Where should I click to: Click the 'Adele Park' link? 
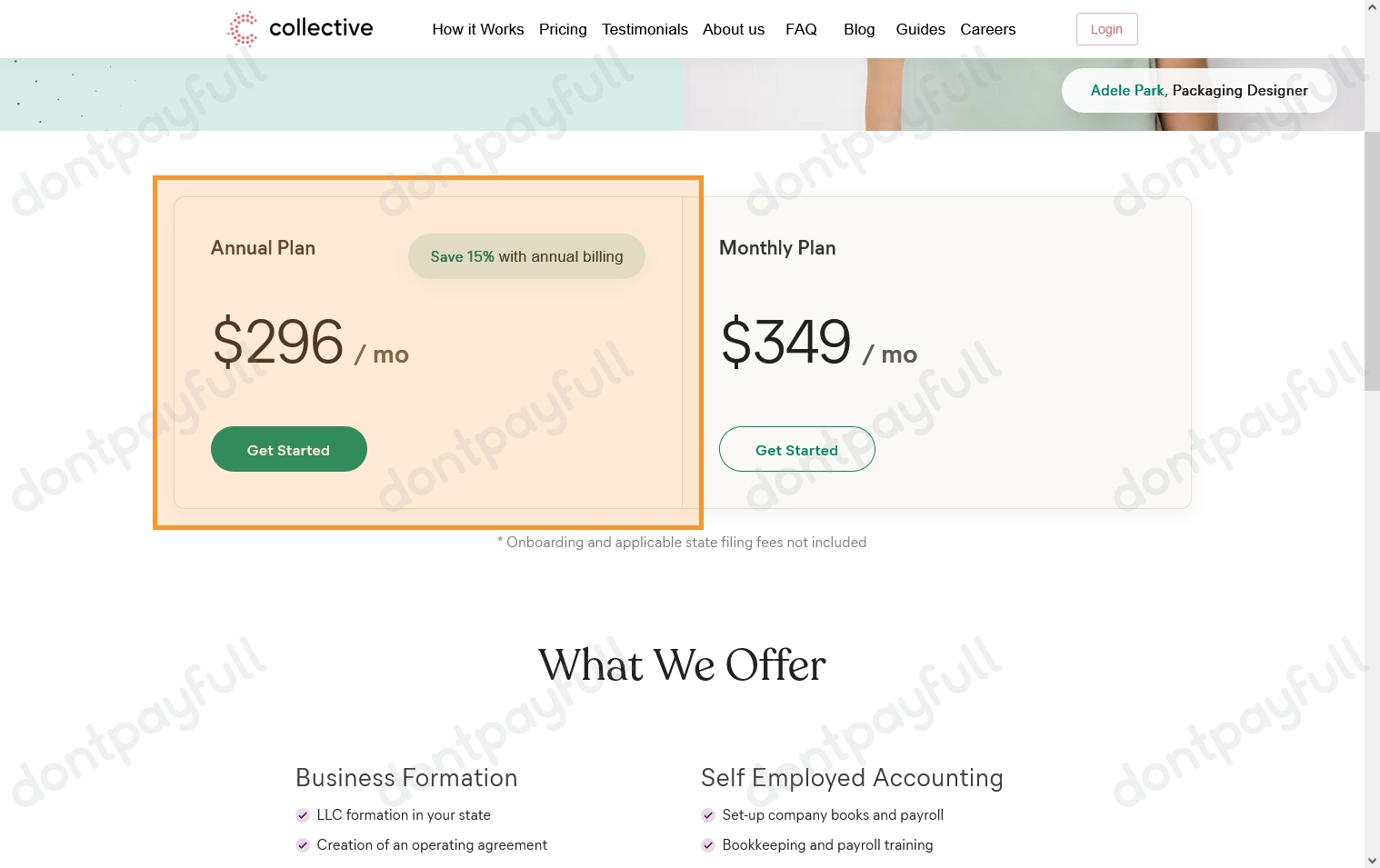[1127, 90]
